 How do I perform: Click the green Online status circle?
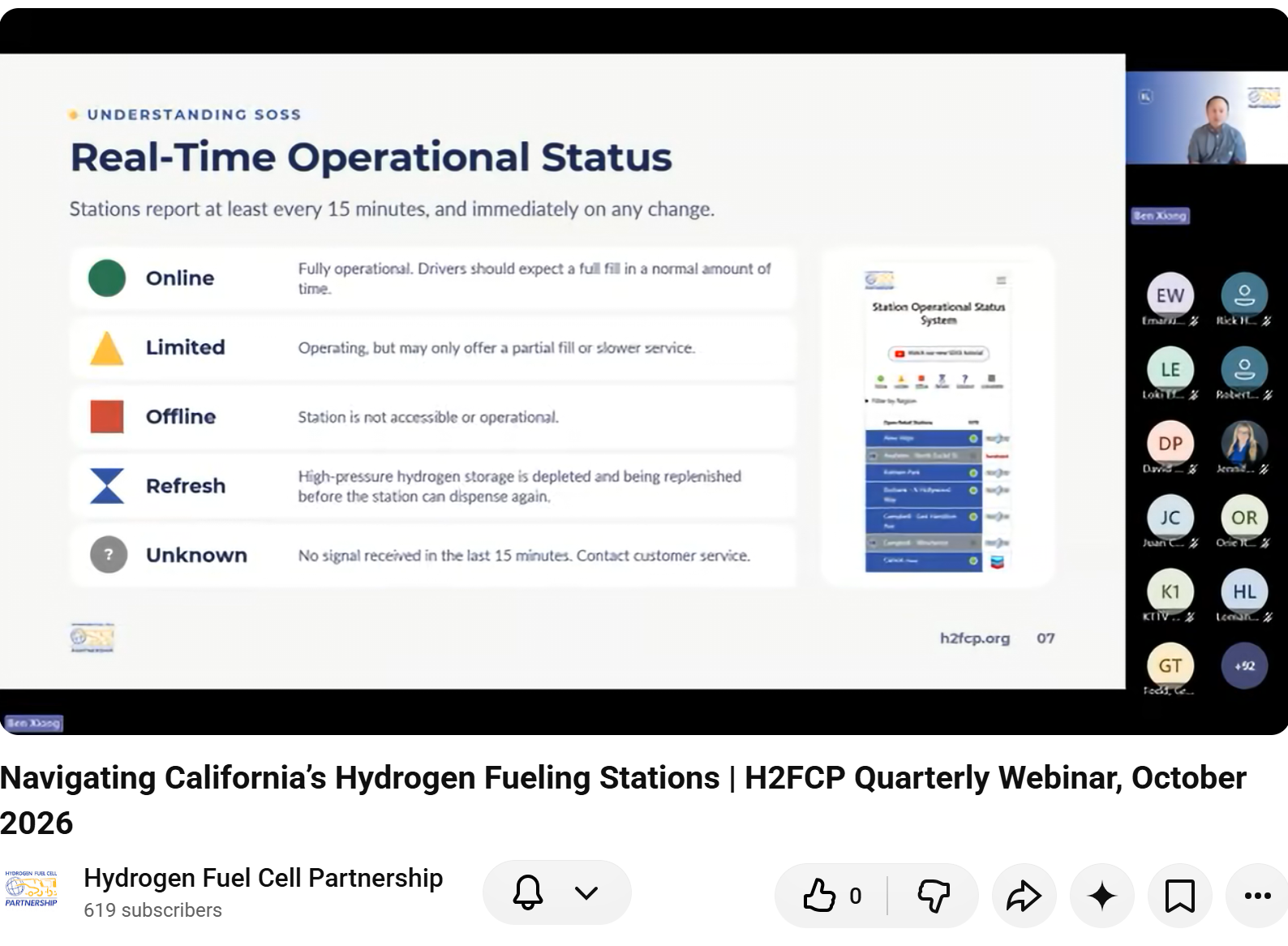[x=107, y=278]
